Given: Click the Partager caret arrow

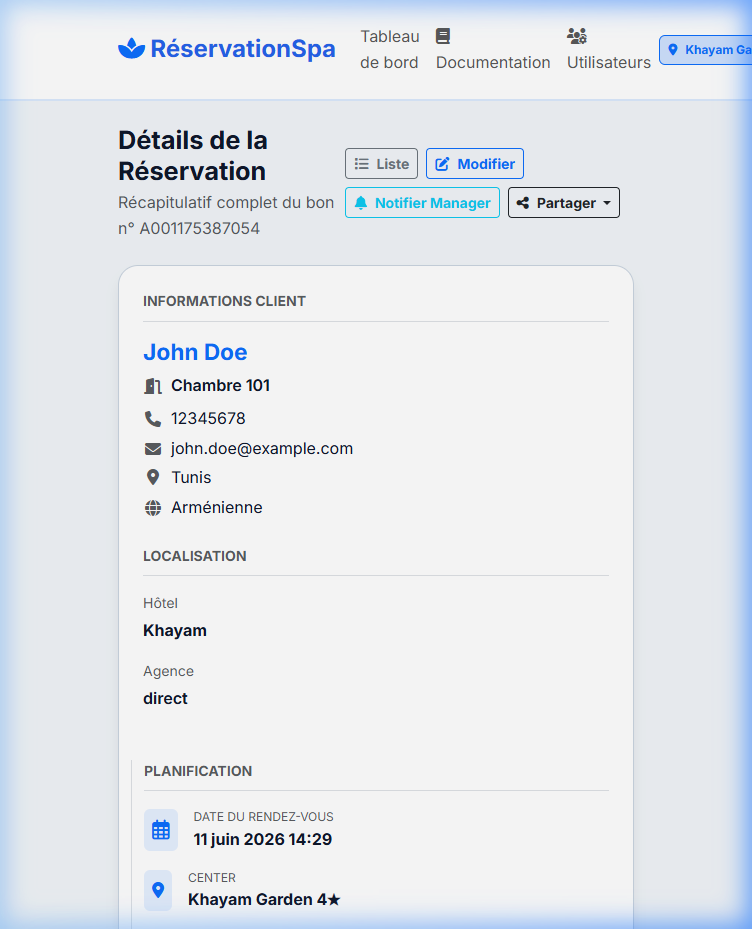Looking at the screenshot, I should click(607, 203).
